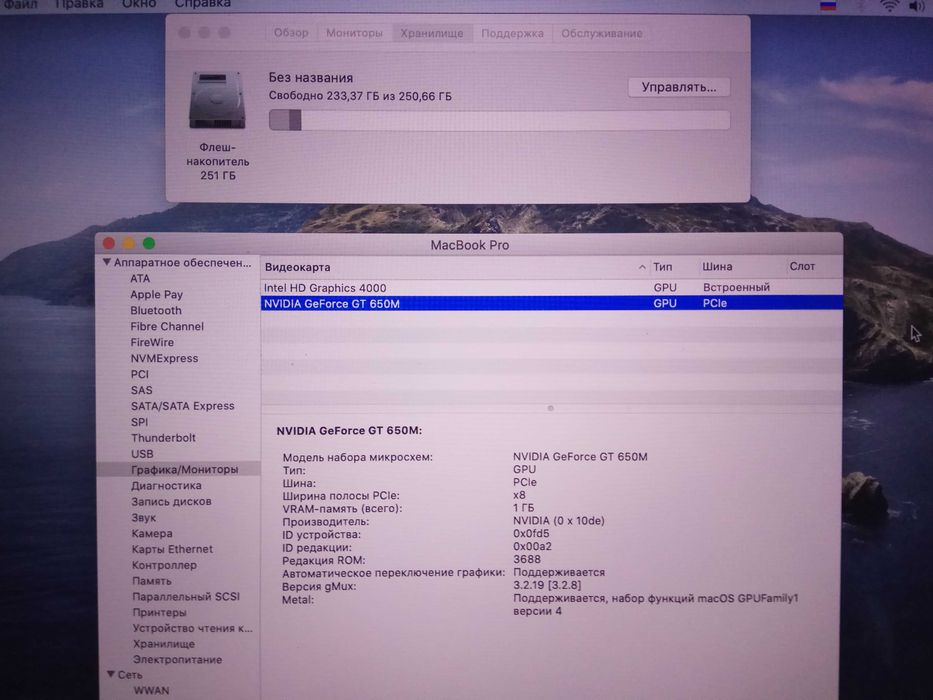Image resolution: width=933 pixels, height=700 pixels.
Task: Click the Russian flag input source icon
Action: point(828,6)
